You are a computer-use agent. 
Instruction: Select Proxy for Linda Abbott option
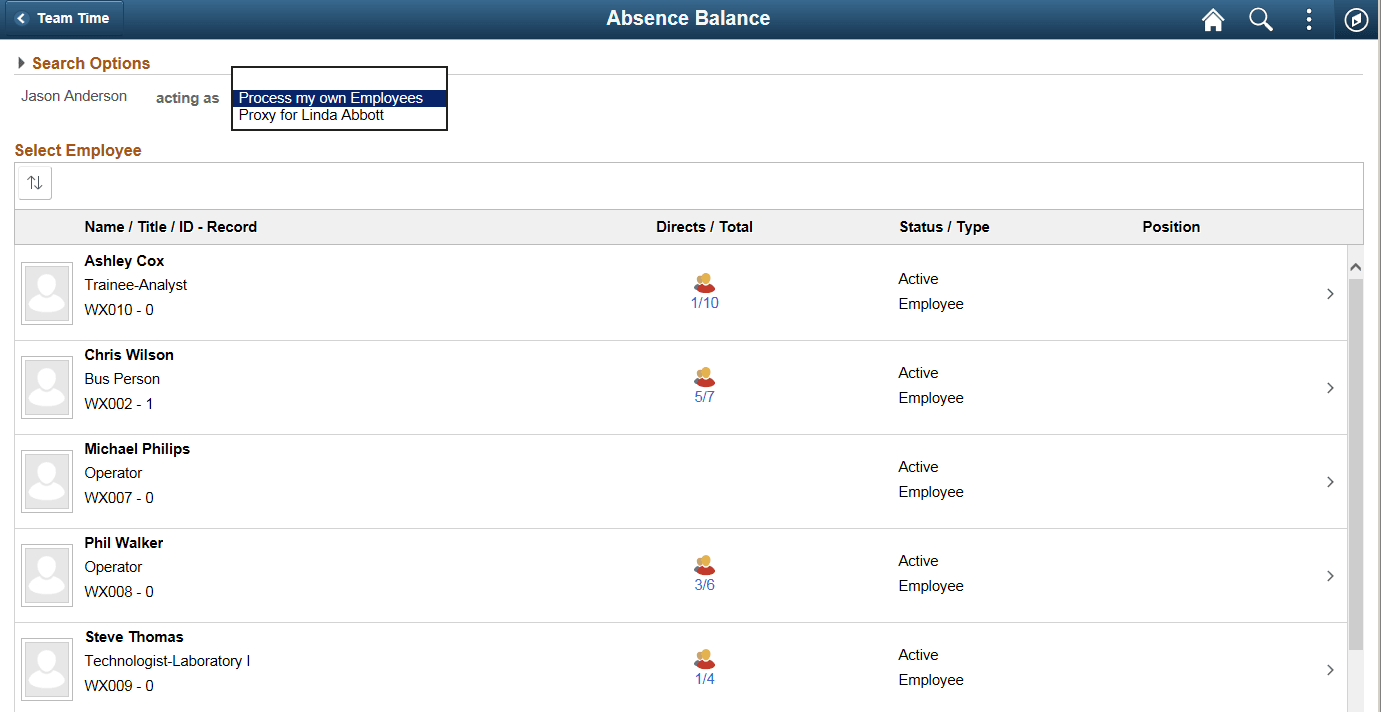pos(311,115)
